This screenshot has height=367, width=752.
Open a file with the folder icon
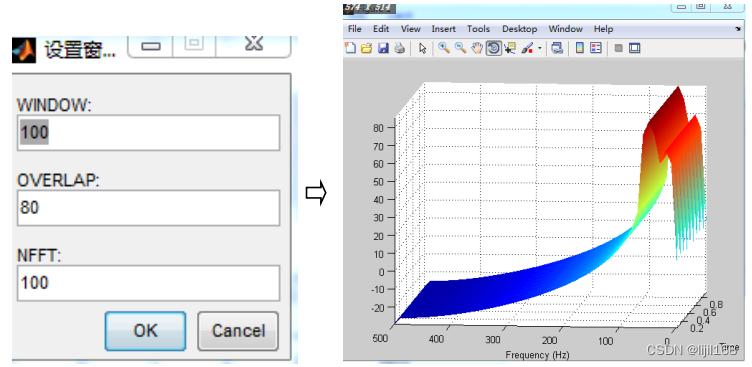(367, 48)
